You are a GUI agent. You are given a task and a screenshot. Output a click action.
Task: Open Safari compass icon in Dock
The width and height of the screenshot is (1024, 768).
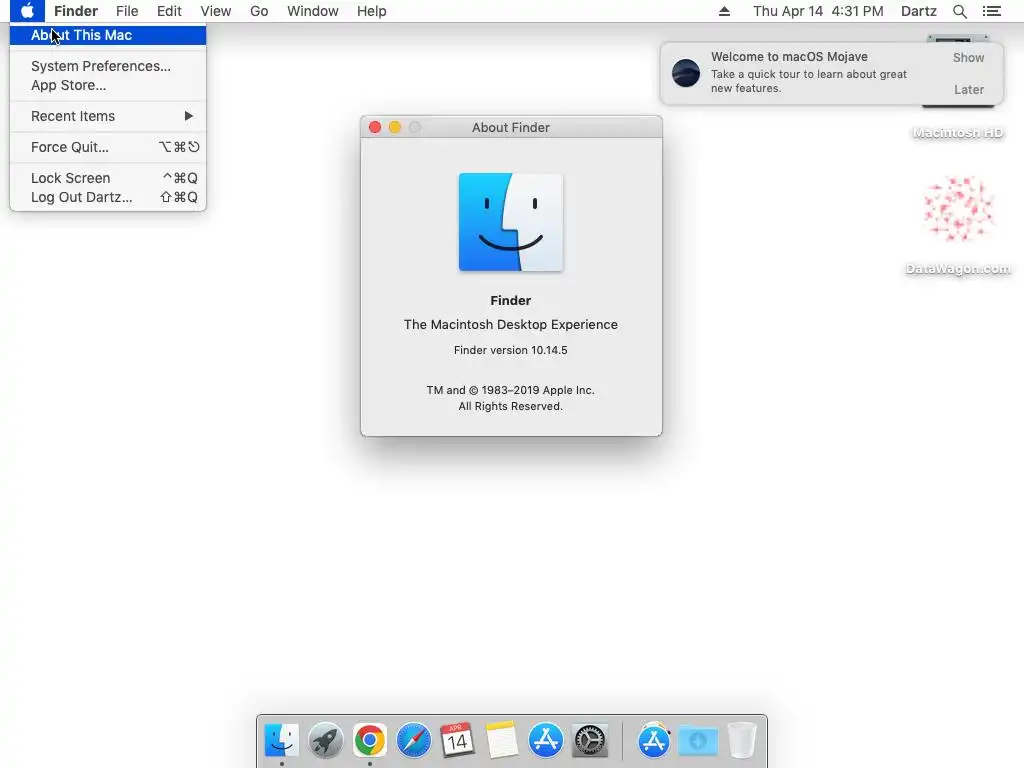(x=413, y=741)
